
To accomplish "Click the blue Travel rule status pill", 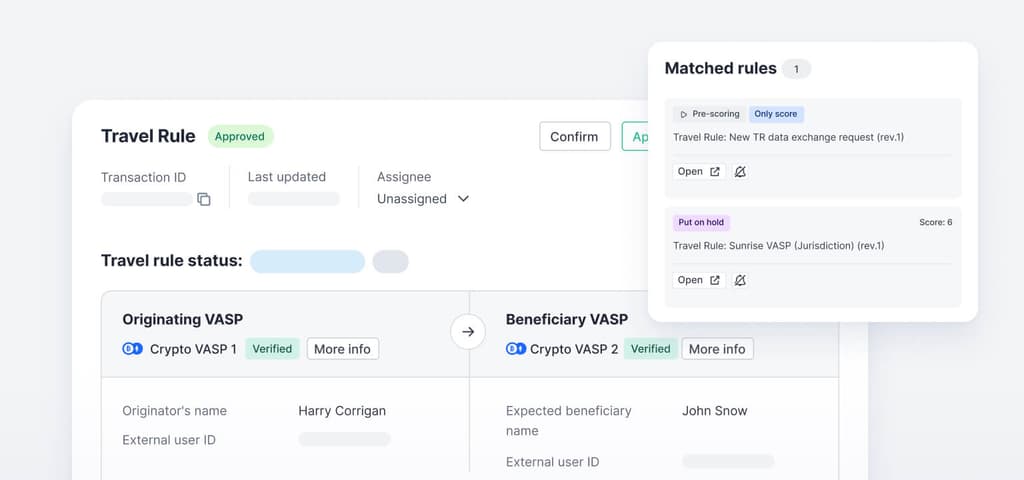I will tap(307, 262).
